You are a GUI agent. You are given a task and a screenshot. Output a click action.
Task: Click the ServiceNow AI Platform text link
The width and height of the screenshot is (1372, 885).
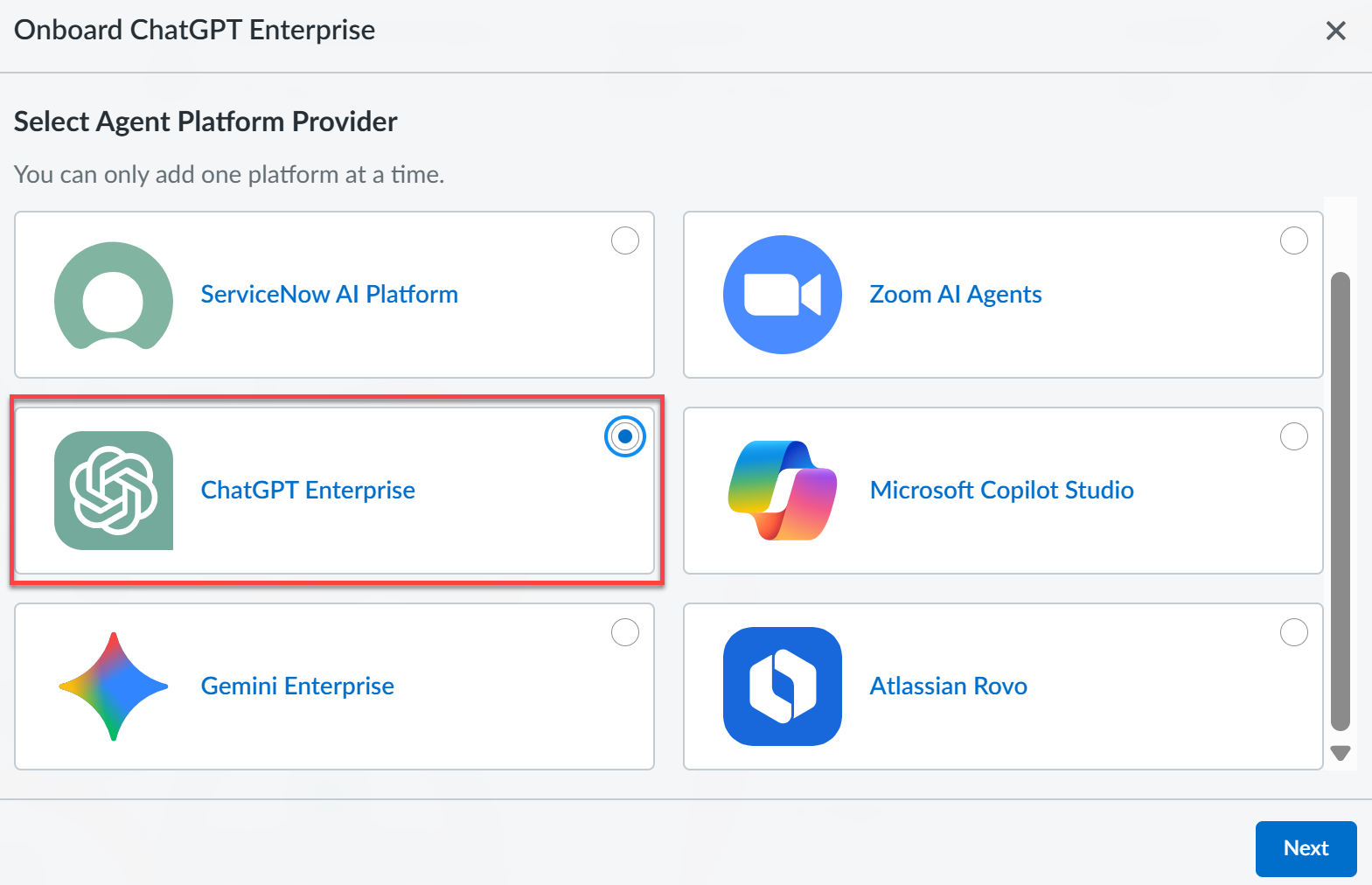click(330, 295)
